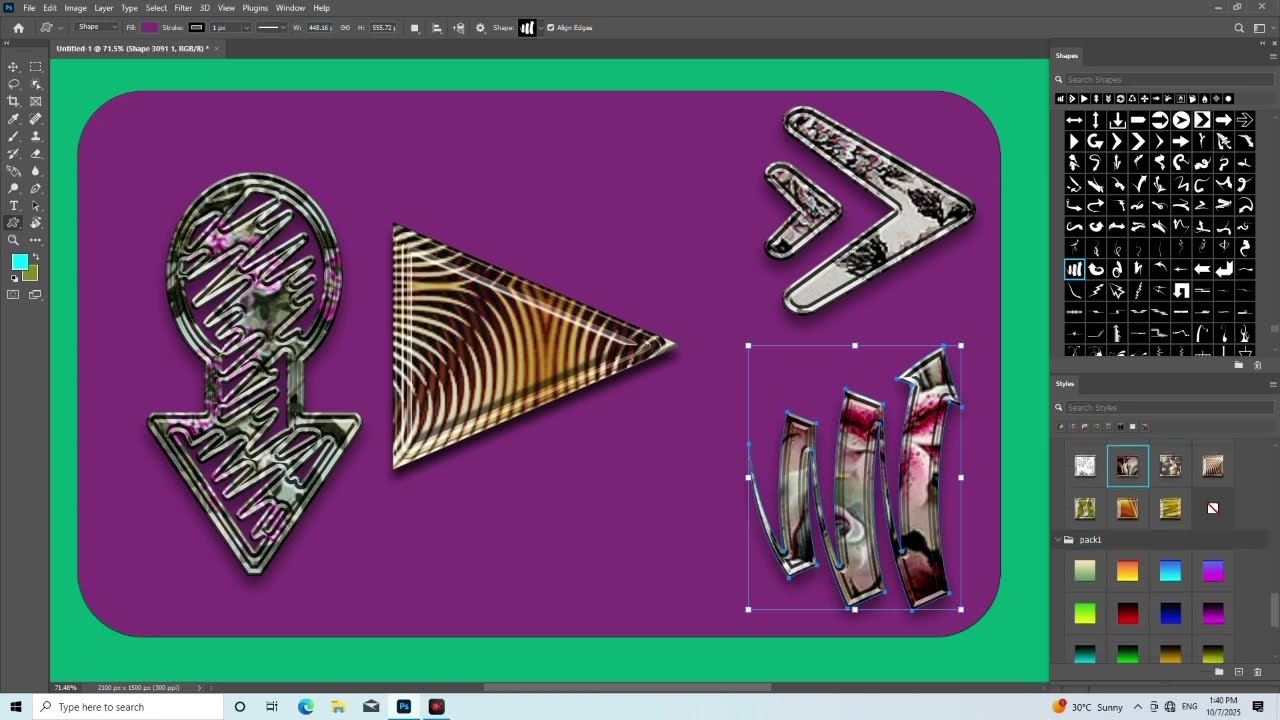
Task: Open the Layer menu
Action: point(104,8)
